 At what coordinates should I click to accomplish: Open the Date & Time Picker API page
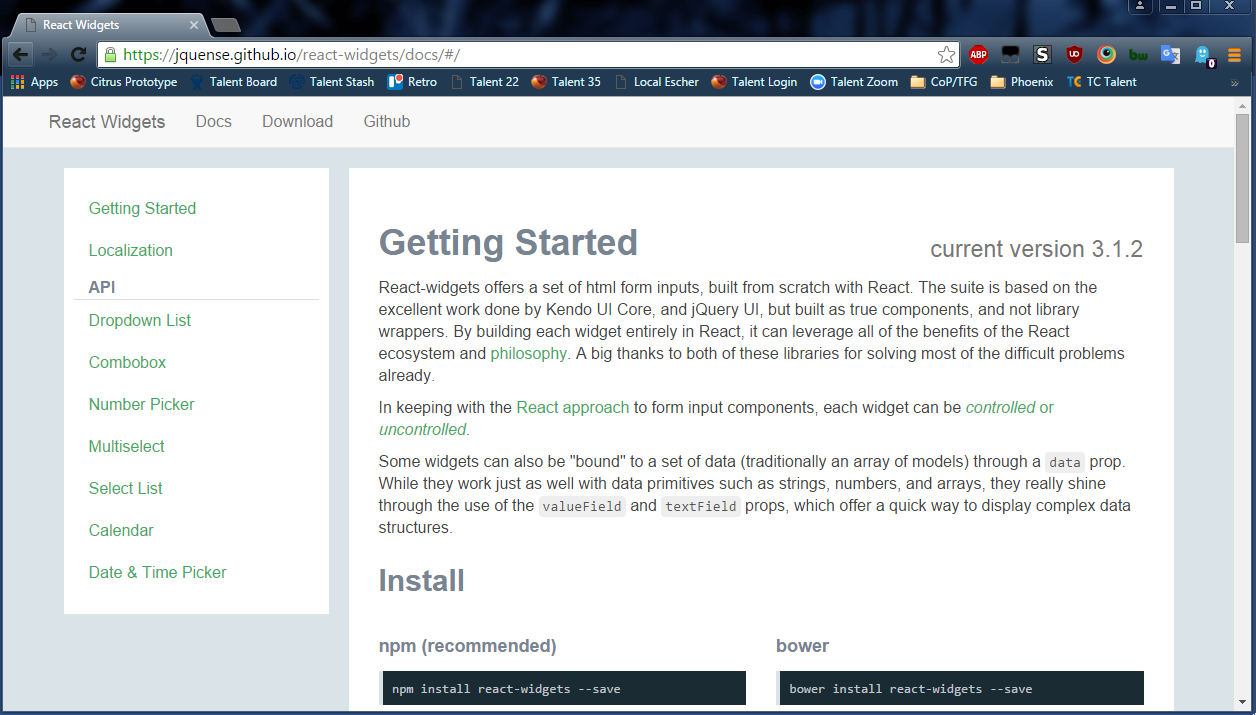tap(157, 572)
